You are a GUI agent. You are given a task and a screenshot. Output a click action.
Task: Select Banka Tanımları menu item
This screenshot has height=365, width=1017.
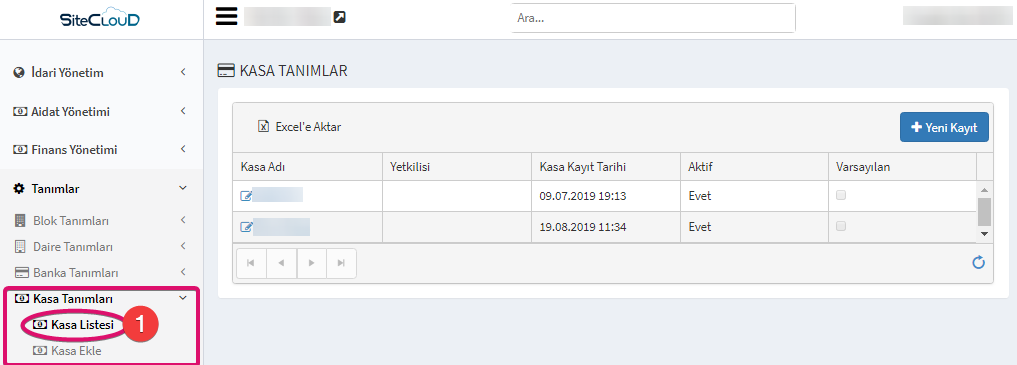pos(76,273)
